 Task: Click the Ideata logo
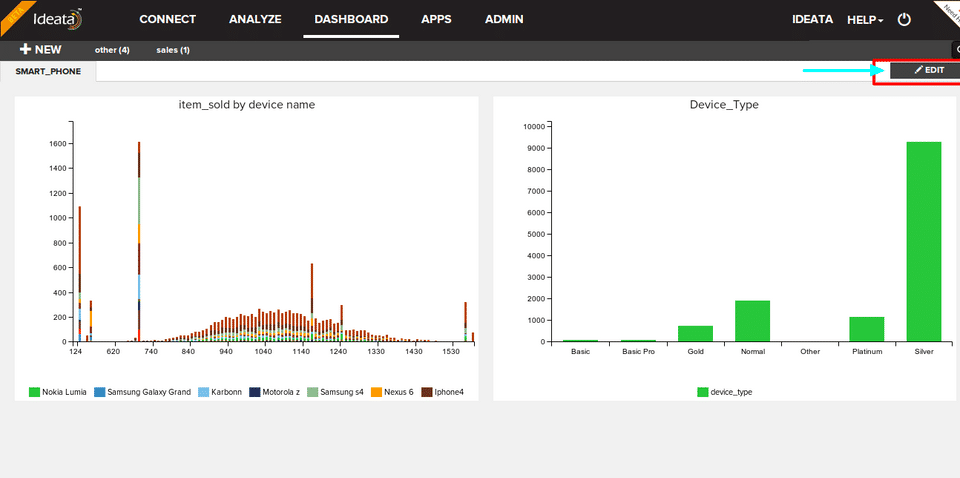coord(57,19)
